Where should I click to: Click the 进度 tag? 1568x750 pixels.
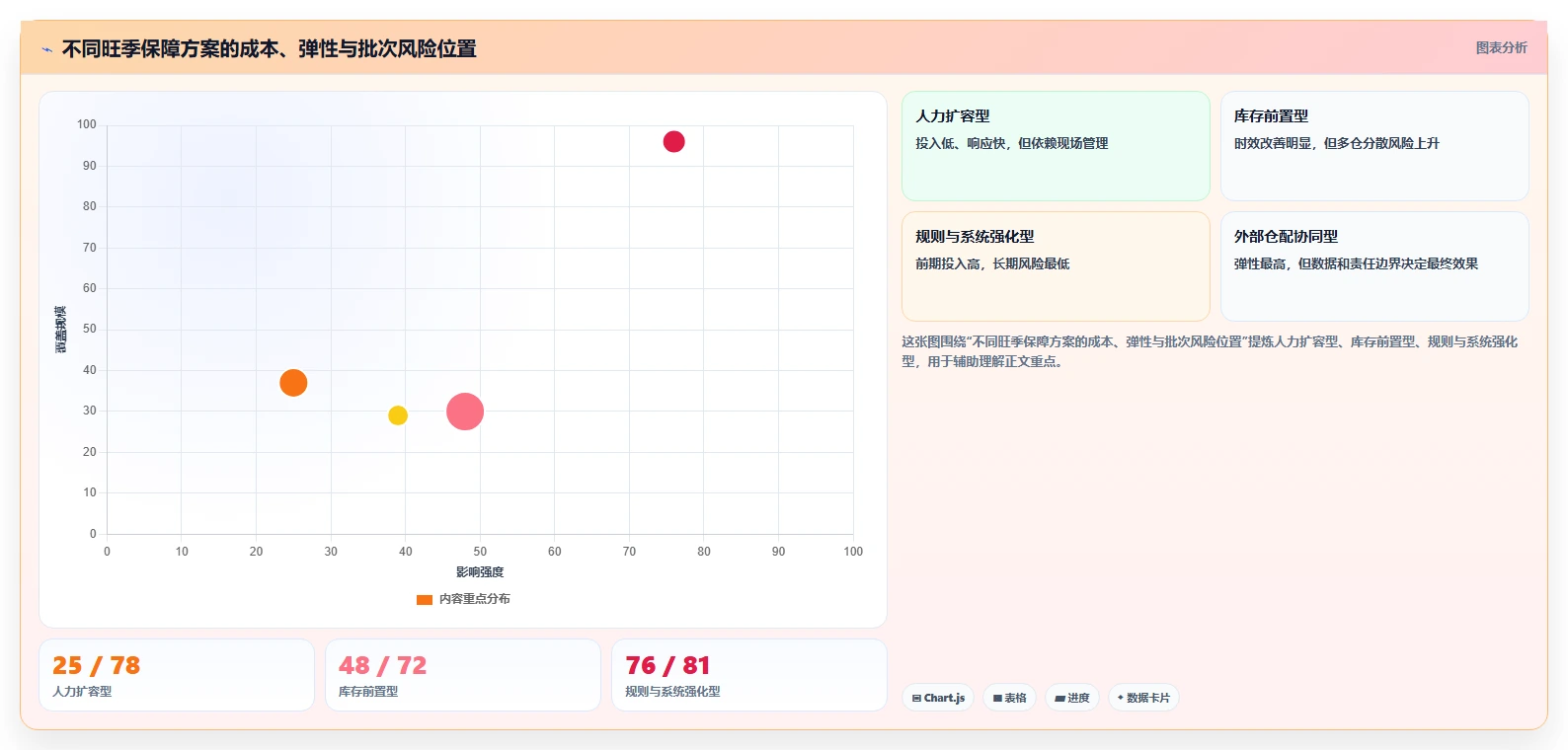pyautogui.click(x=1072, y=698)
